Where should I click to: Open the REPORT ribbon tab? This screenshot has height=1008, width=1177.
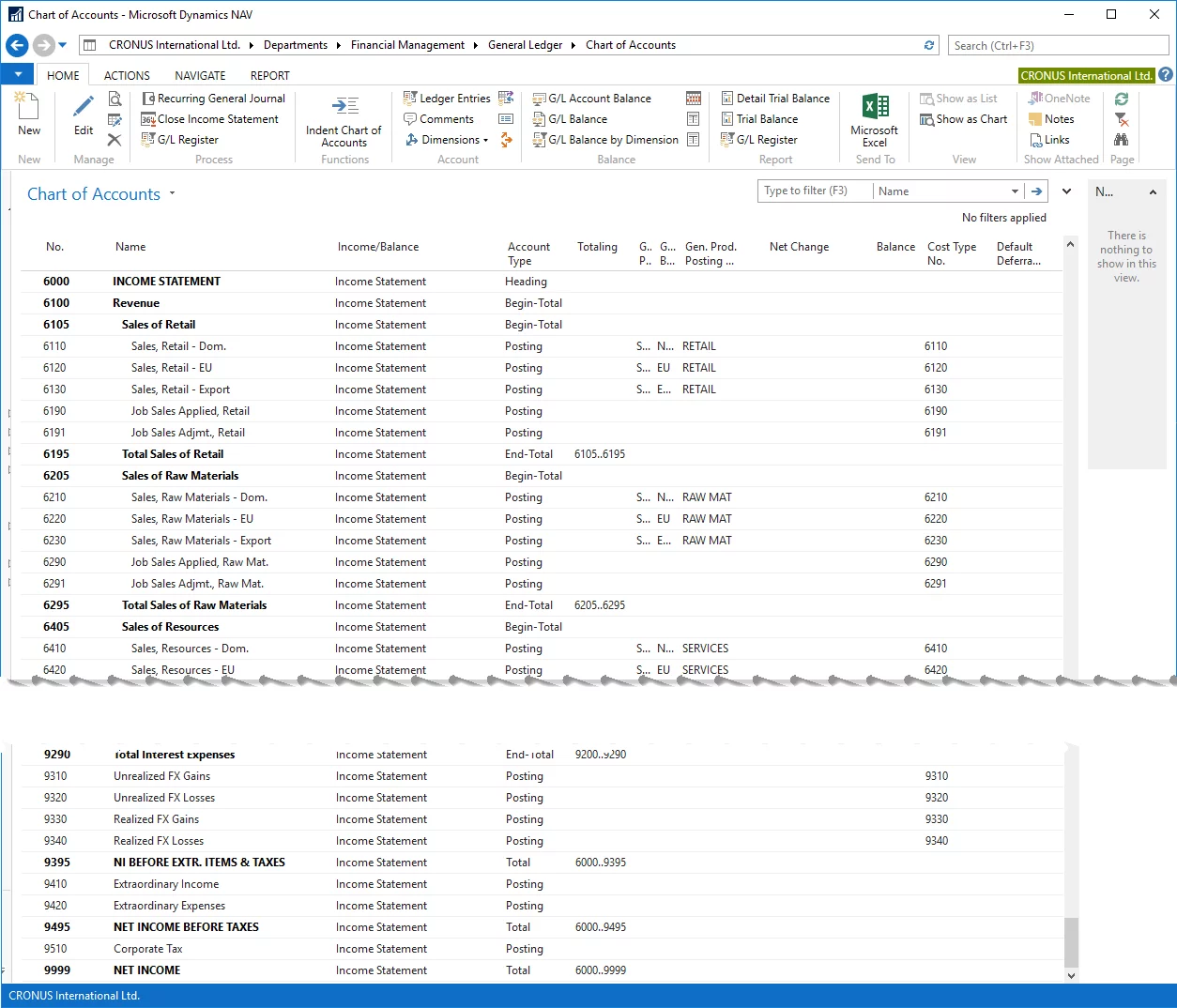point(269,76)
